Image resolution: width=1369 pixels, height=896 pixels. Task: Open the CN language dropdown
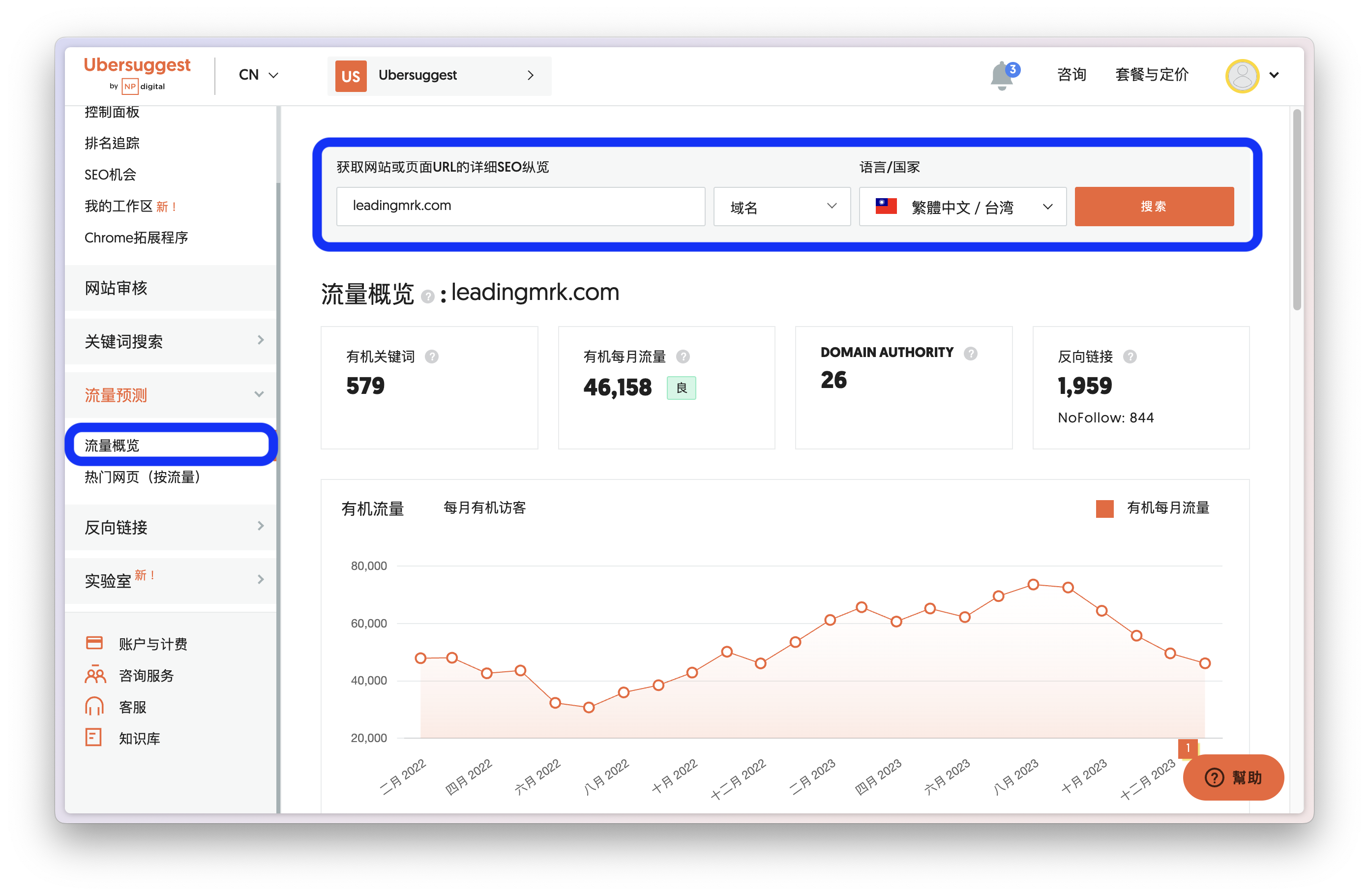pyautogui.click(x=258, y=75)
